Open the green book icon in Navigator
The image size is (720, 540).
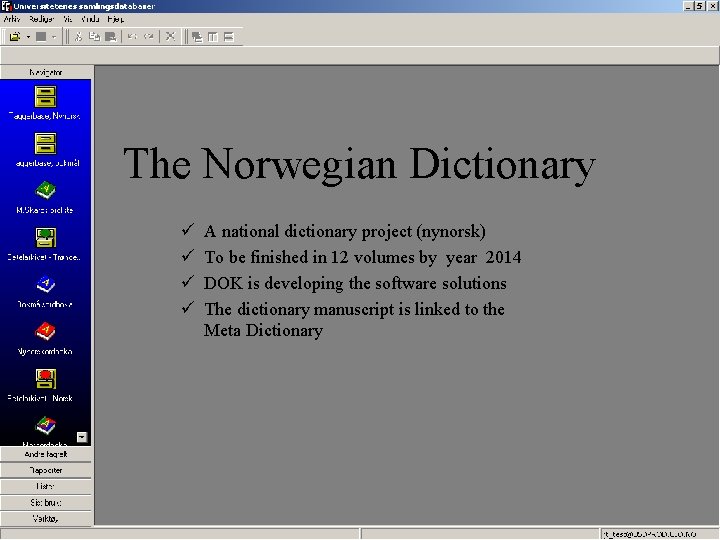(x=45, y=190)
